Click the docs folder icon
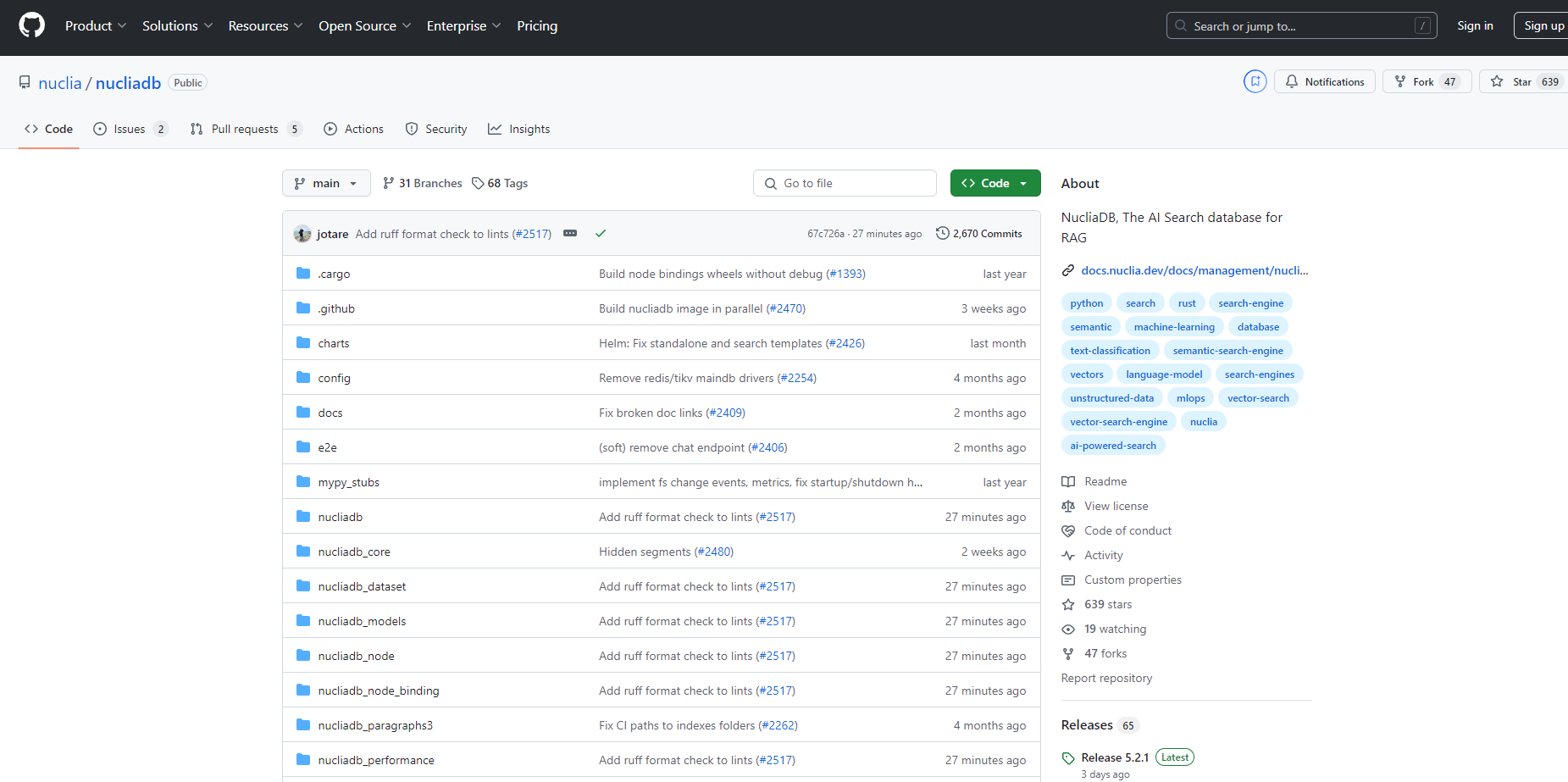This screenshot has width=1568, height=782. [x=303, y=412]
